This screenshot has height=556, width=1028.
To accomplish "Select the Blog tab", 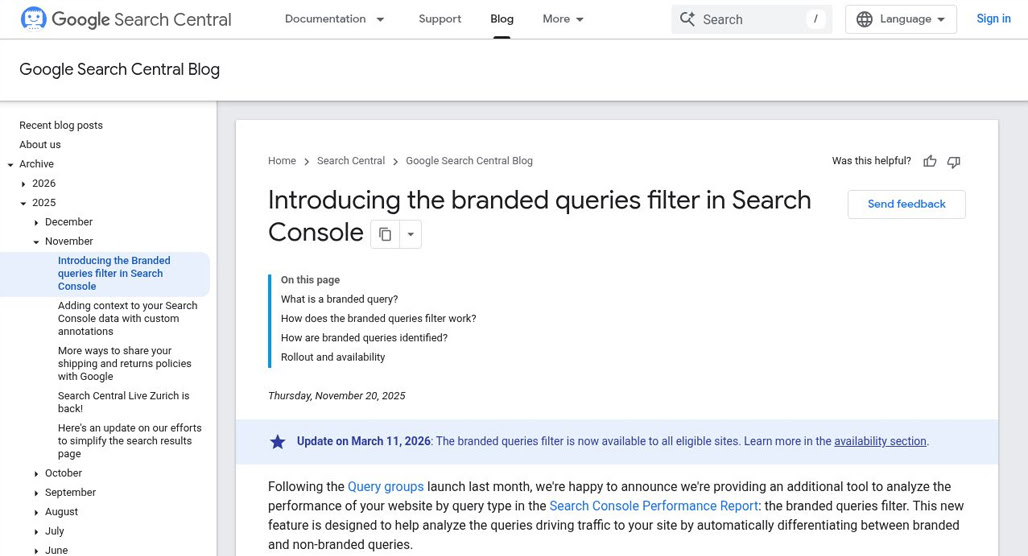I will tap(502, 19).
